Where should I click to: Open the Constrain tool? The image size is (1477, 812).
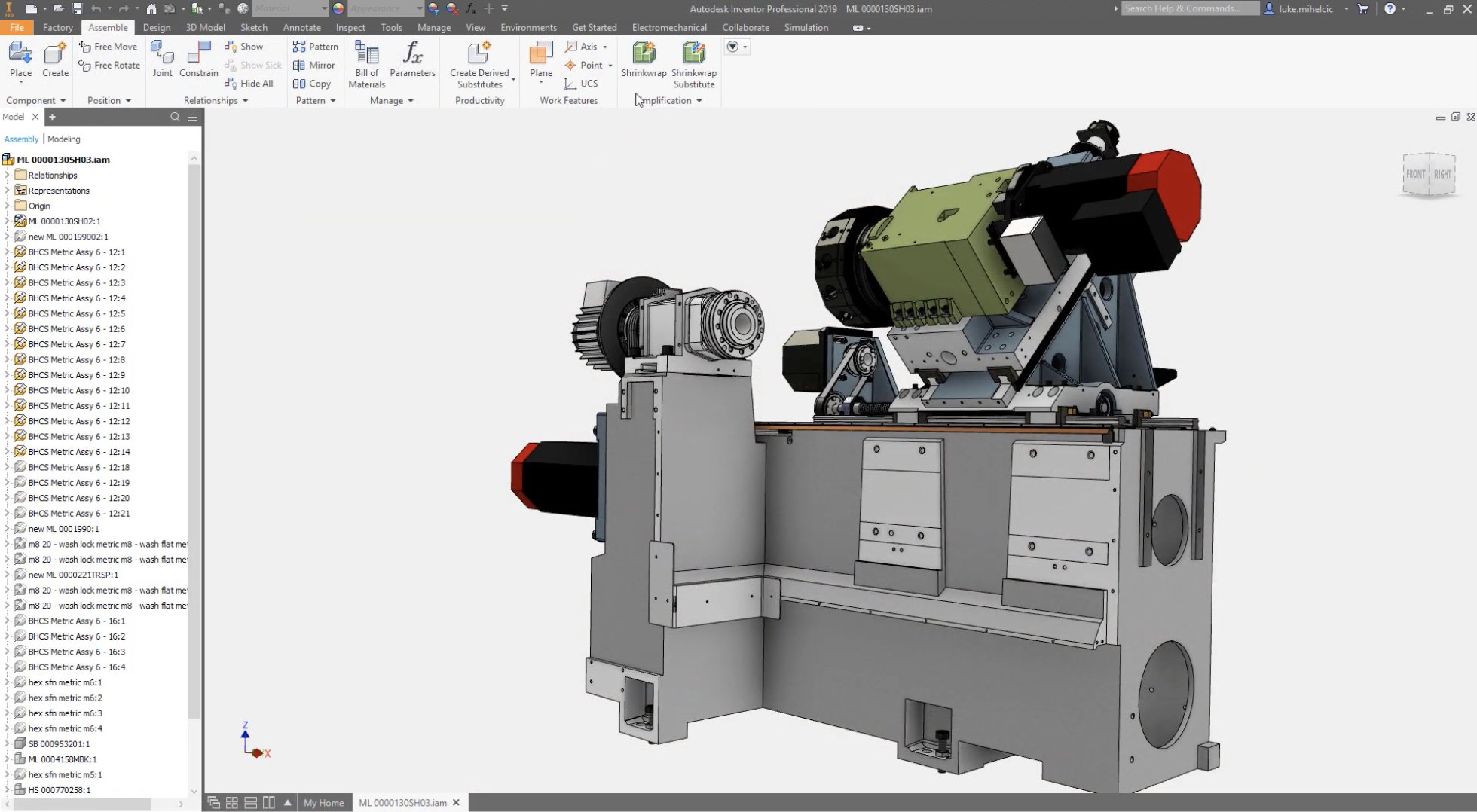pos(198,60)
